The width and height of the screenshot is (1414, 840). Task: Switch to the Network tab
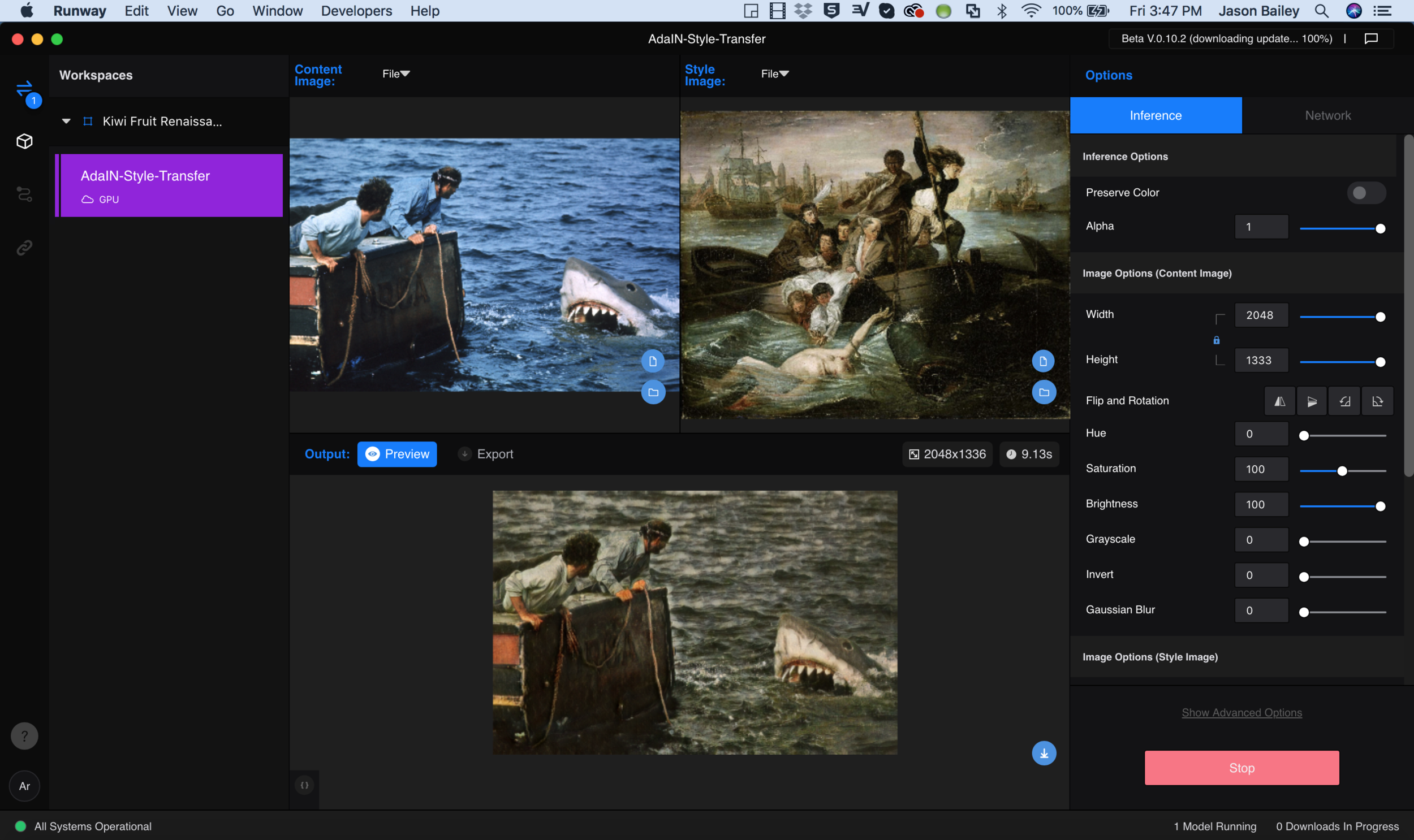1327,115
